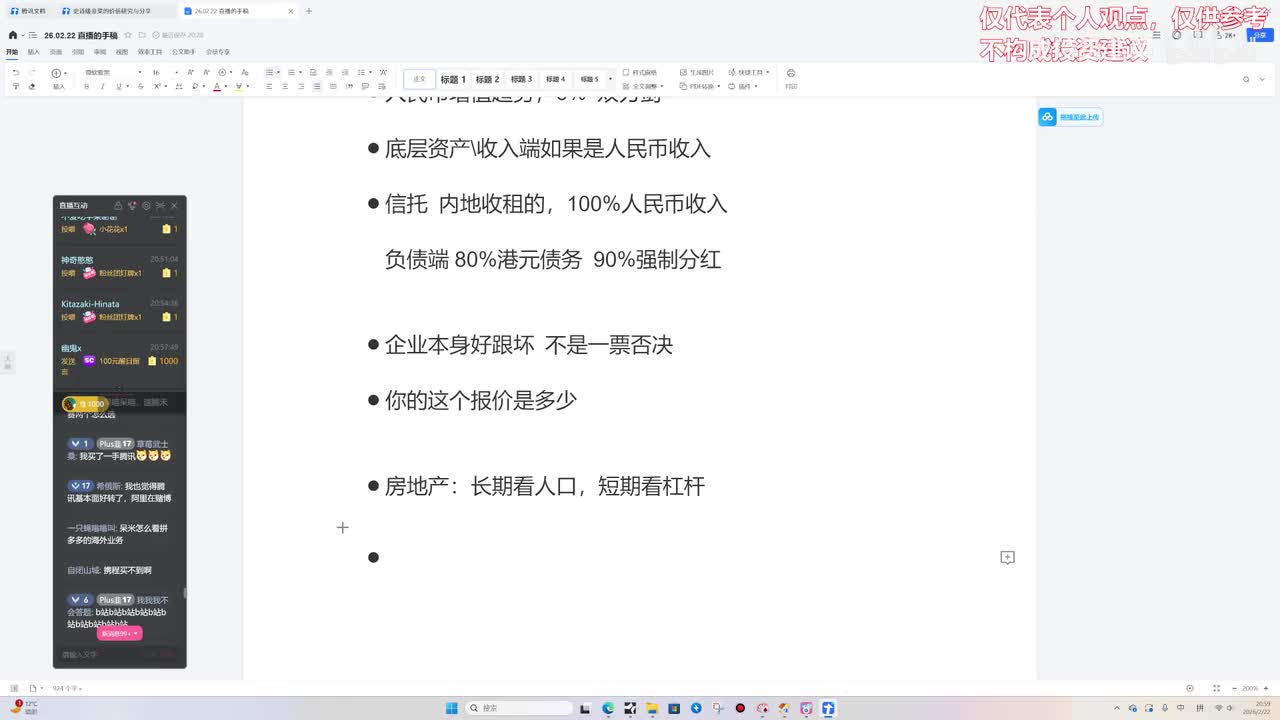Screen dimensions: 1280x720
Task: Open the 插件 dropdown
Action: (x=741, y=86)
